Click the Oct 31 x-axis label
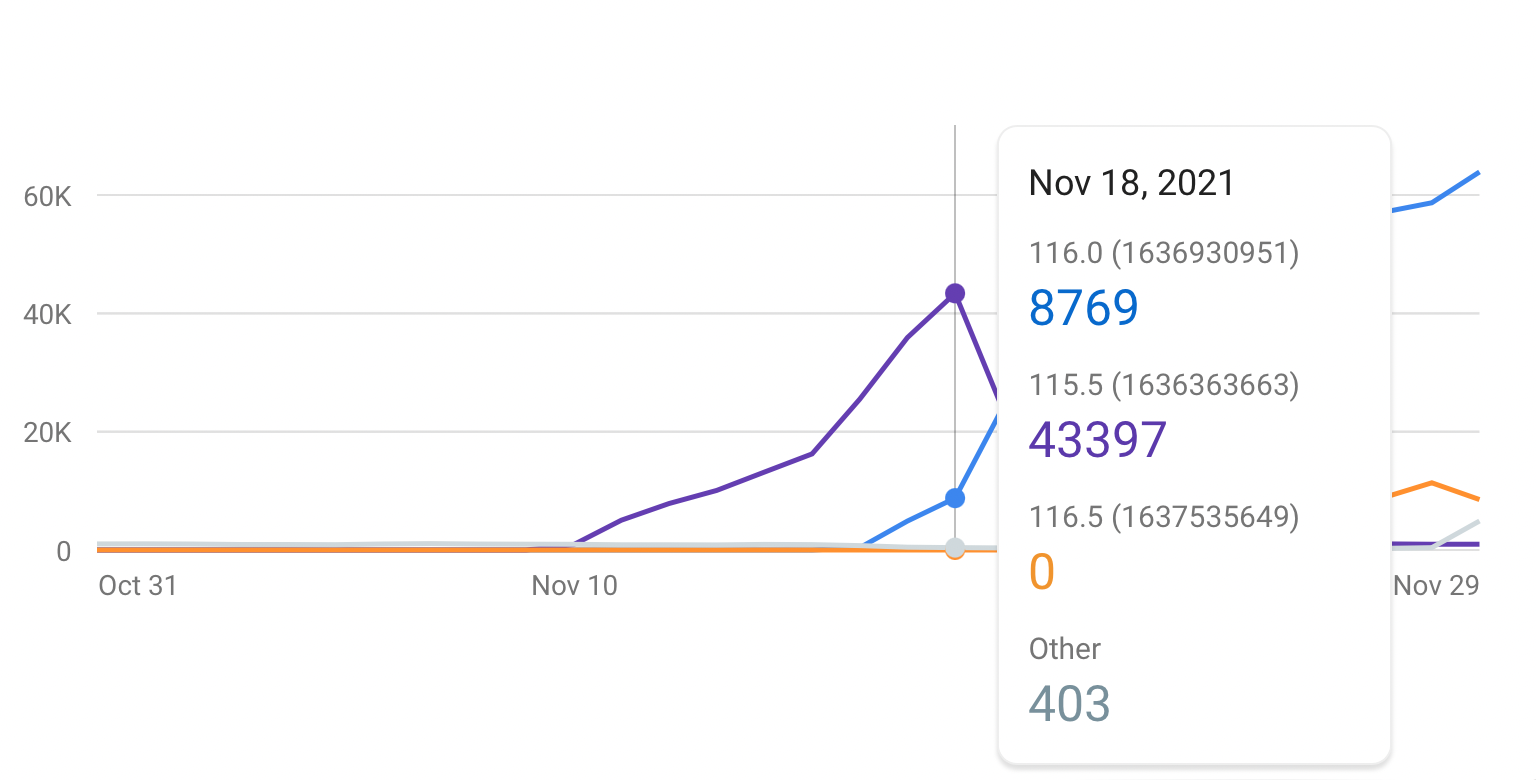1536x780 pixels. tap(138, 586)
